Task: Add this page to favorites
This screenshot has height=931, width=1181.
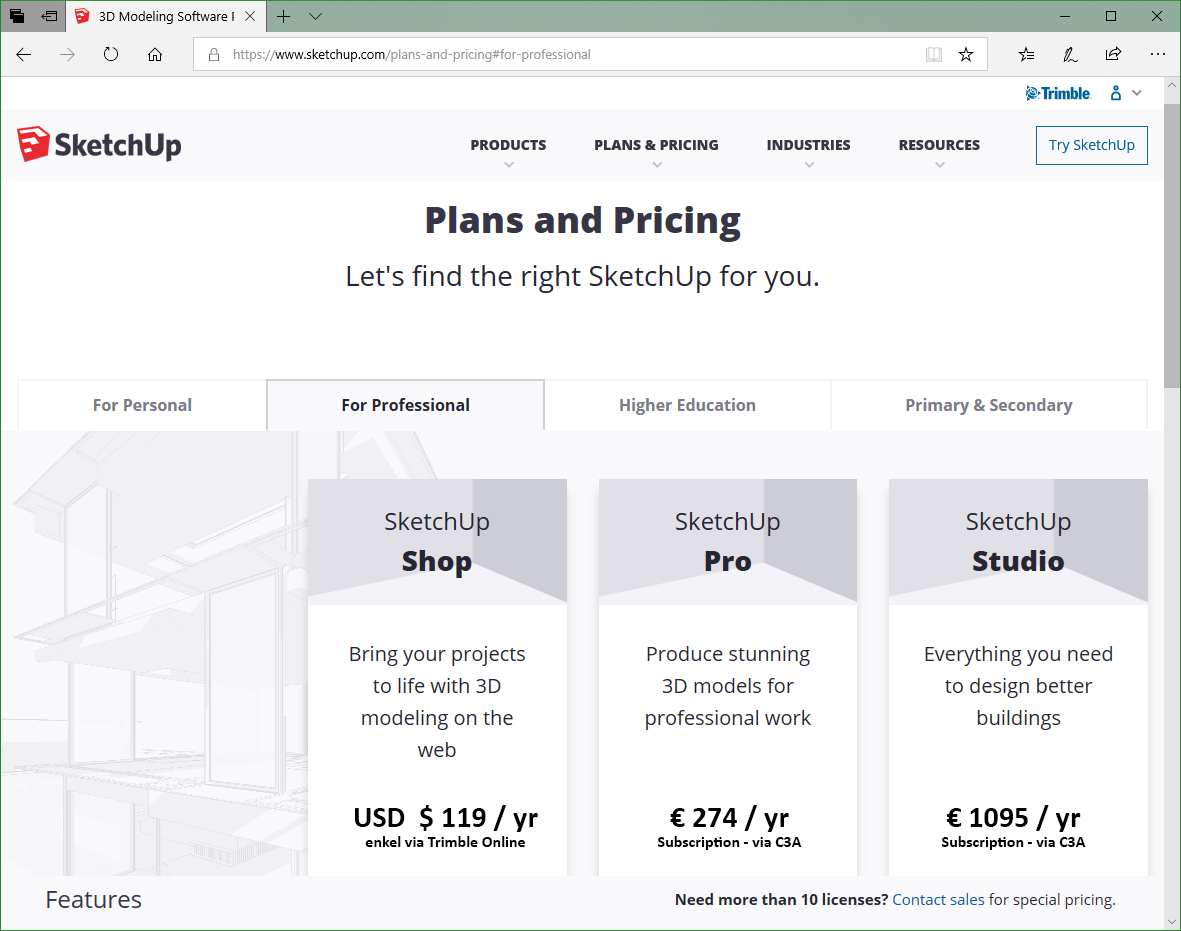Action: (x=966, y=54)
